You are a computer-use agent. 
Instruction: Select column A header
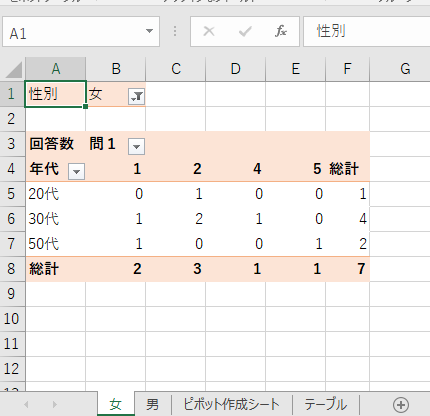56,69
